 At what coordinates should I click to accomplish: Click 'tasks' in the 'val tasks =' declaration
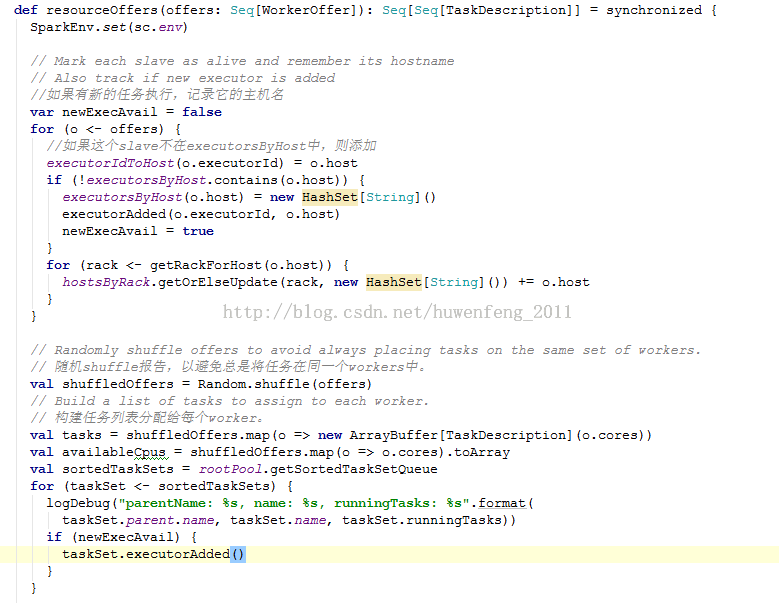81,435
